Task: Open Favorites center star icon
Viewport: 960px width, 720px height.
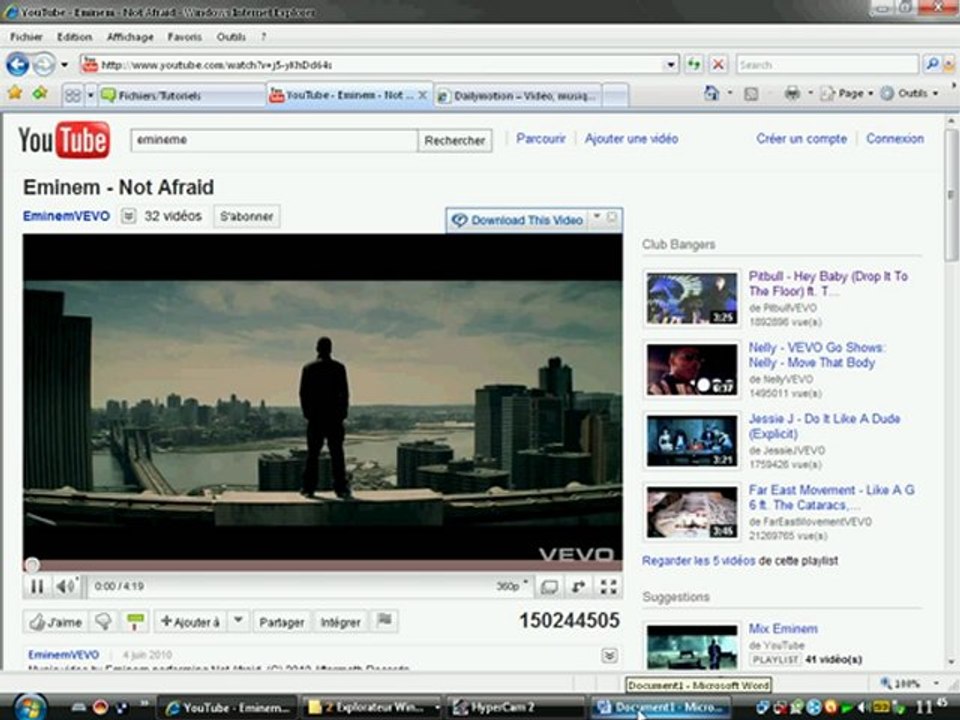Action: [15, 94]
